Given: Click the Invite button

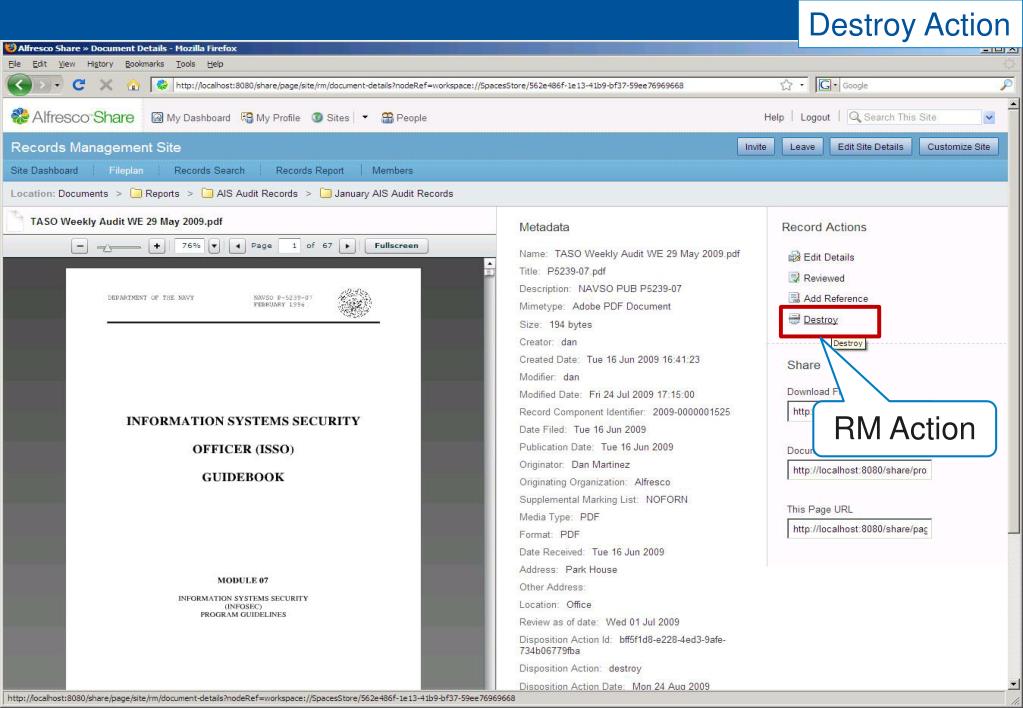Looking at the screenshot, I should [756, 147].
